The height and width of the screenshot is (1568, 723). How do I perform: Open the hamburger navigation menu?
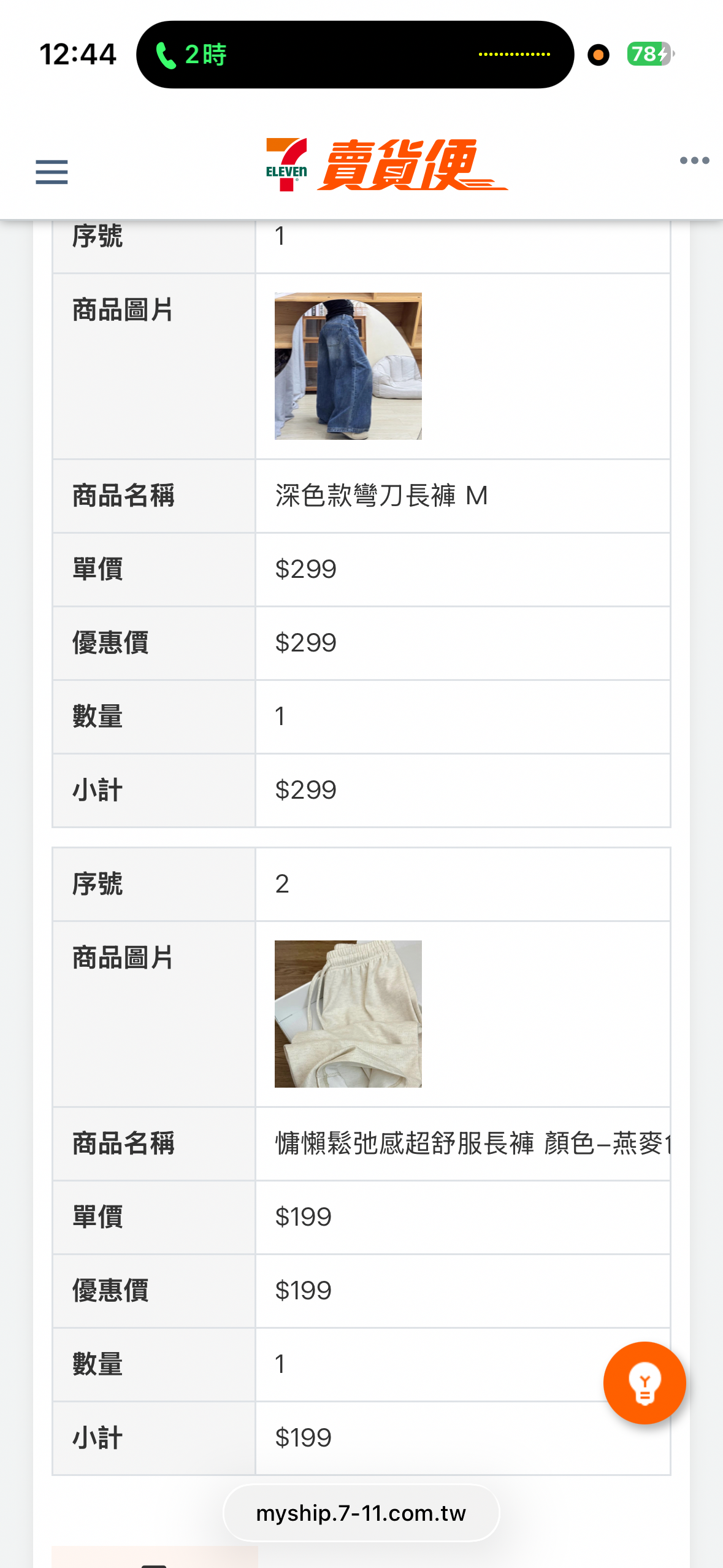(x=52, y=172)
